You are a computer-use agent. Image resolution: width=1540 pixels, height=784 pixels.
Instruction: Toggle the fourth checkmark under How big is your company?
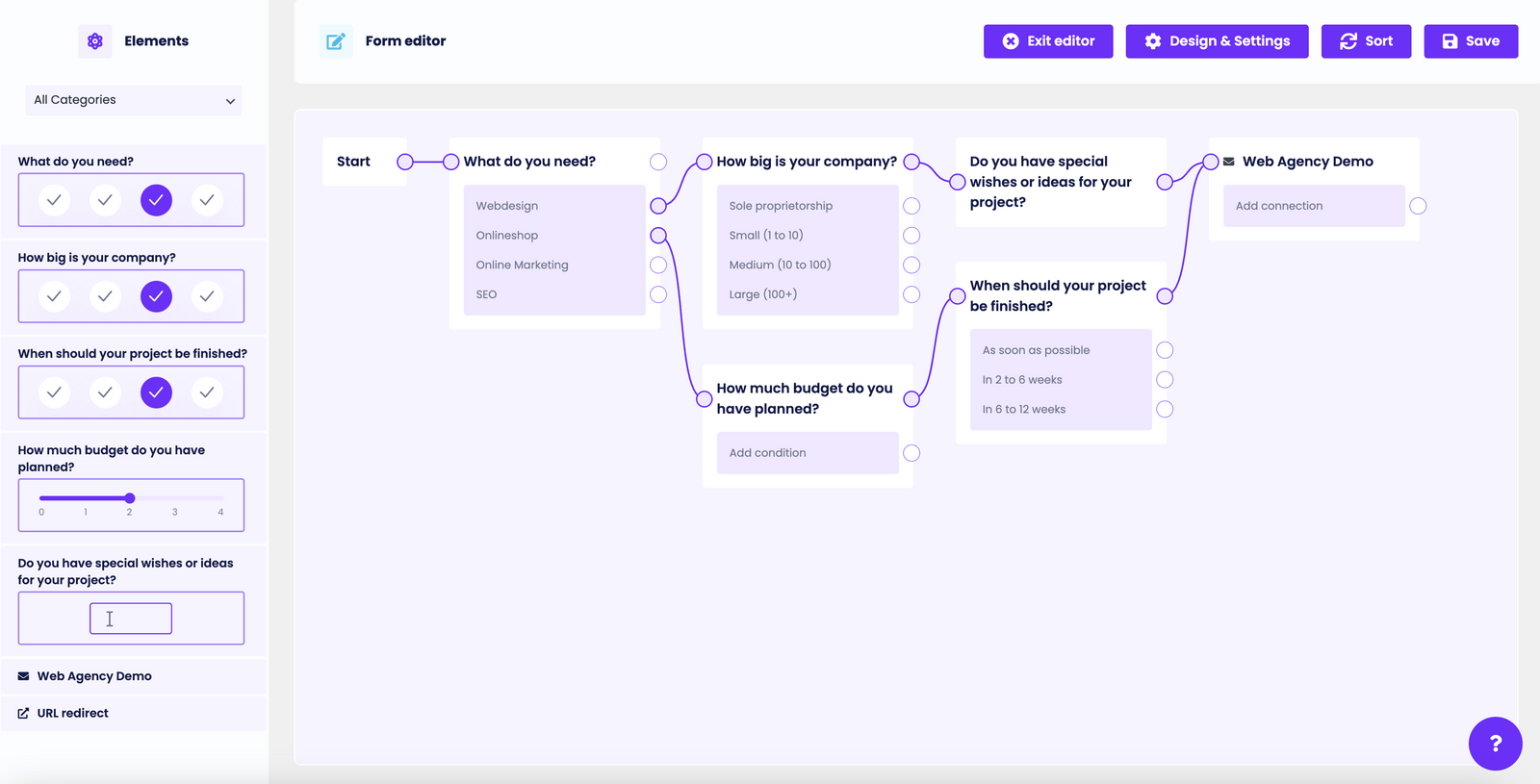point(208,296)
